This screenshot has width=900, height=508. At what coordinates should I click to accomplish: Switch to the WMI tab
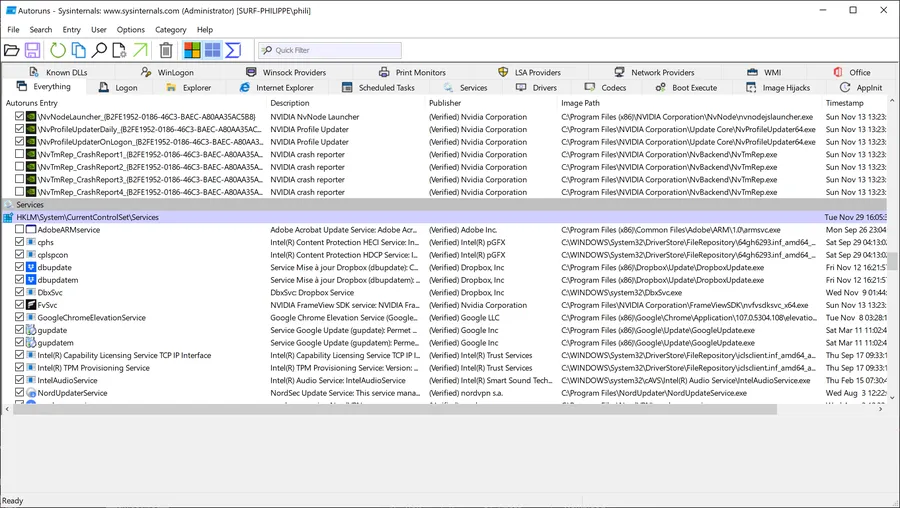(764, 72)
